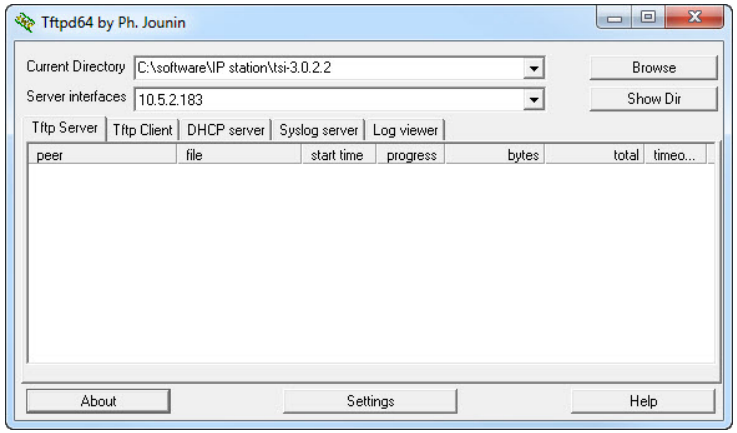Switch to the Tftp Client tab
Image resolution: width=737 pixels, height=433 pixels.
pyautogui.click(x=143, y=130)
